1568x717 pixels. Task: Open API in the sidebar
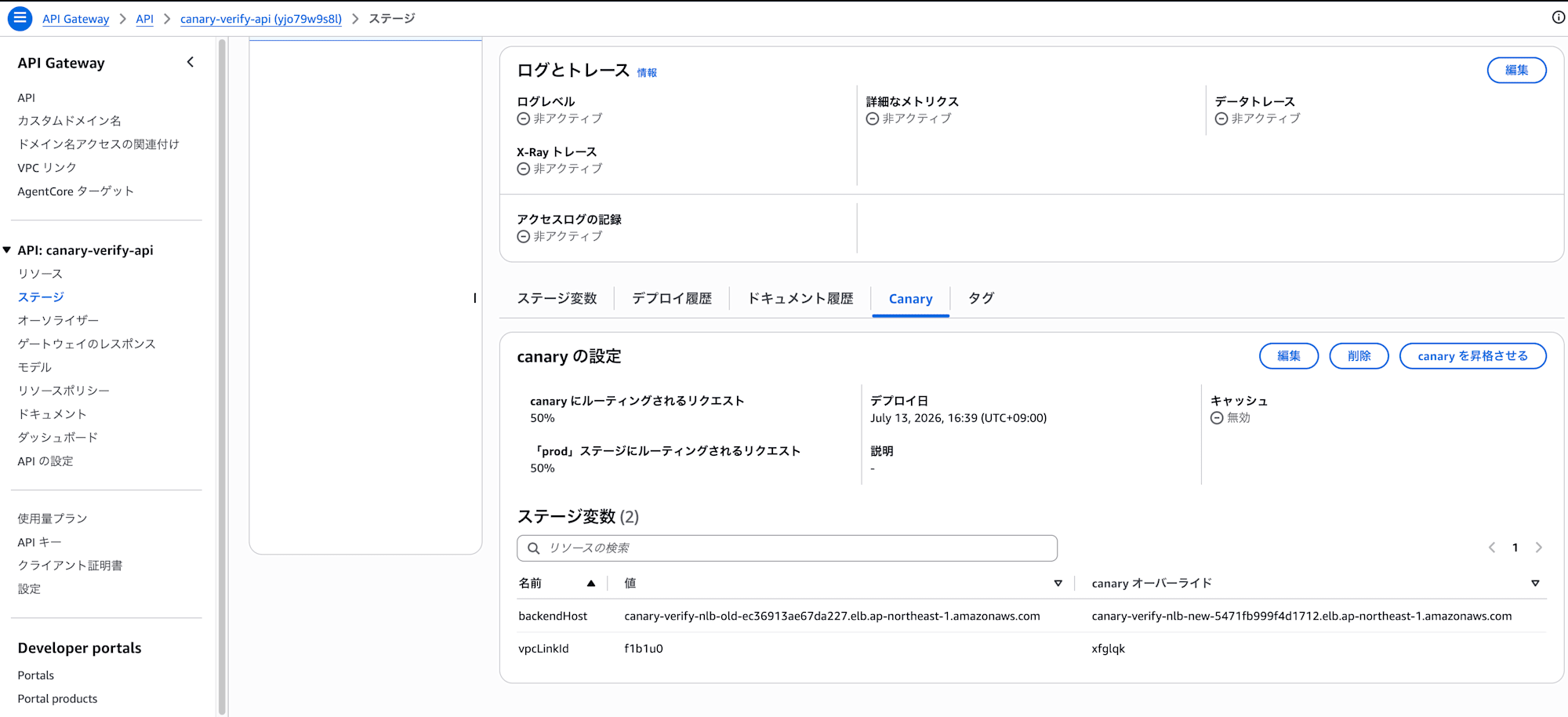[27, 97]
